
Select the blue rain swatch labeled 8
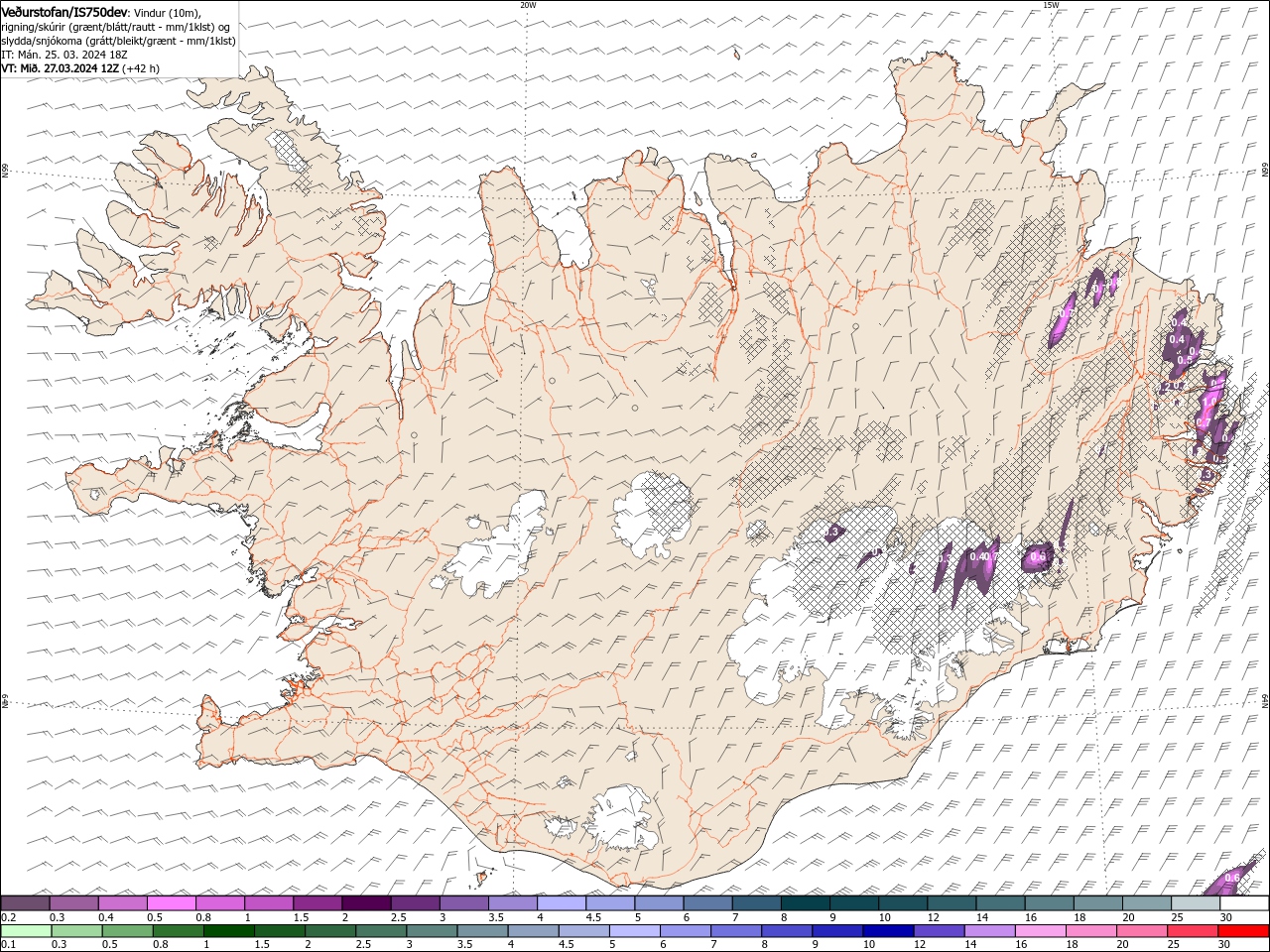pos(788,931)
